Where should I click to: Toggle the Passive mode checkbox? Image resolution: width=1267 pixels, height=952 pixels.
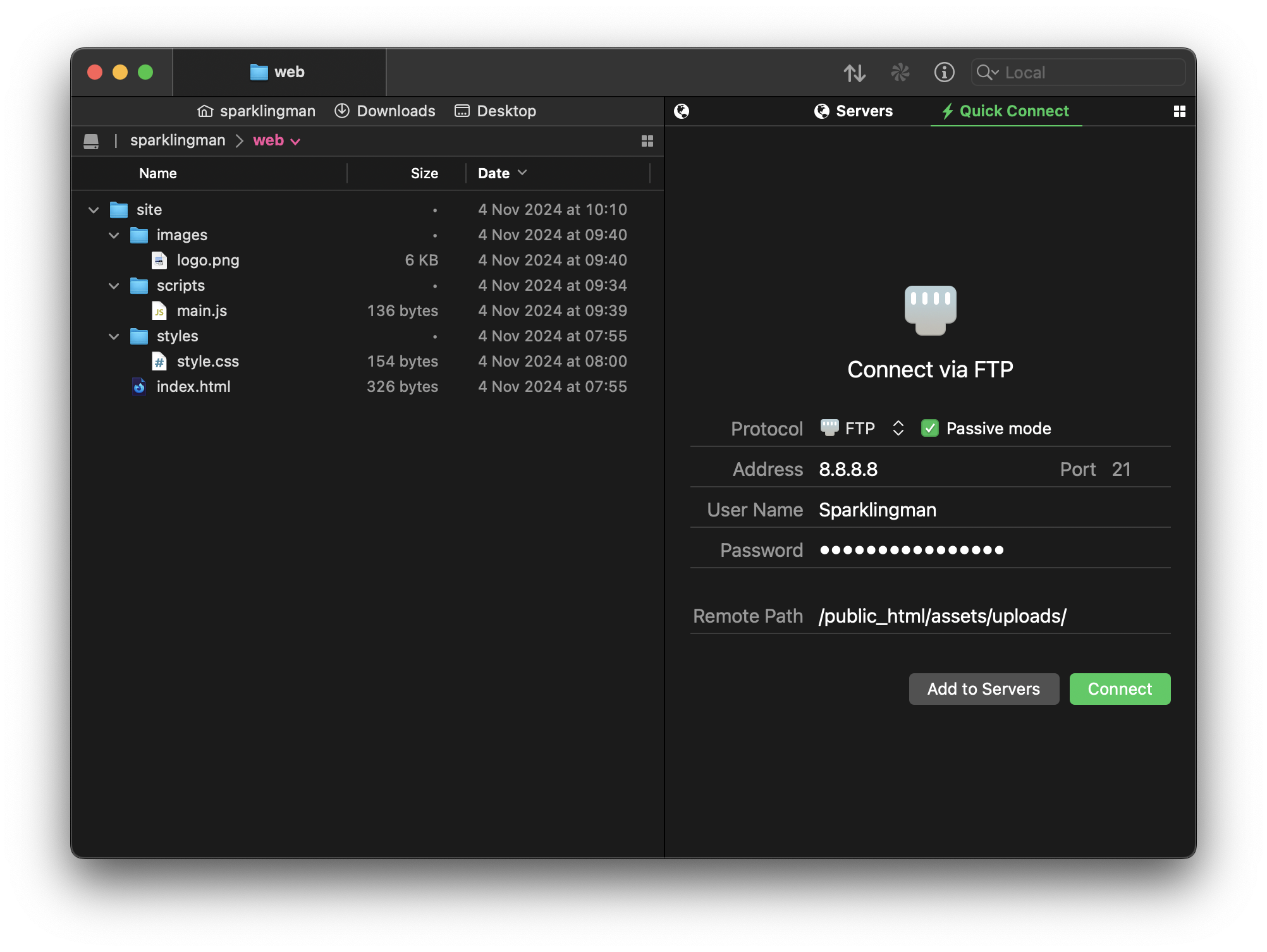pos(929,429)
